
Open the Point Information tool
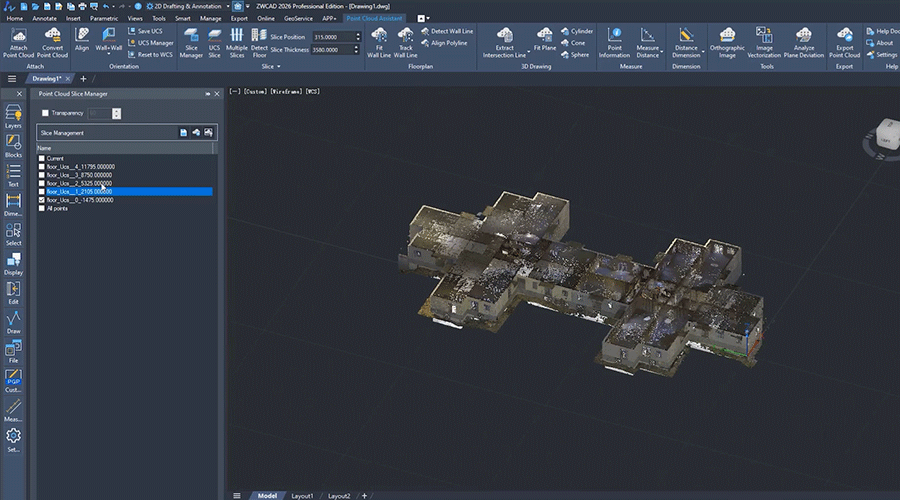[x=614, y=43]
